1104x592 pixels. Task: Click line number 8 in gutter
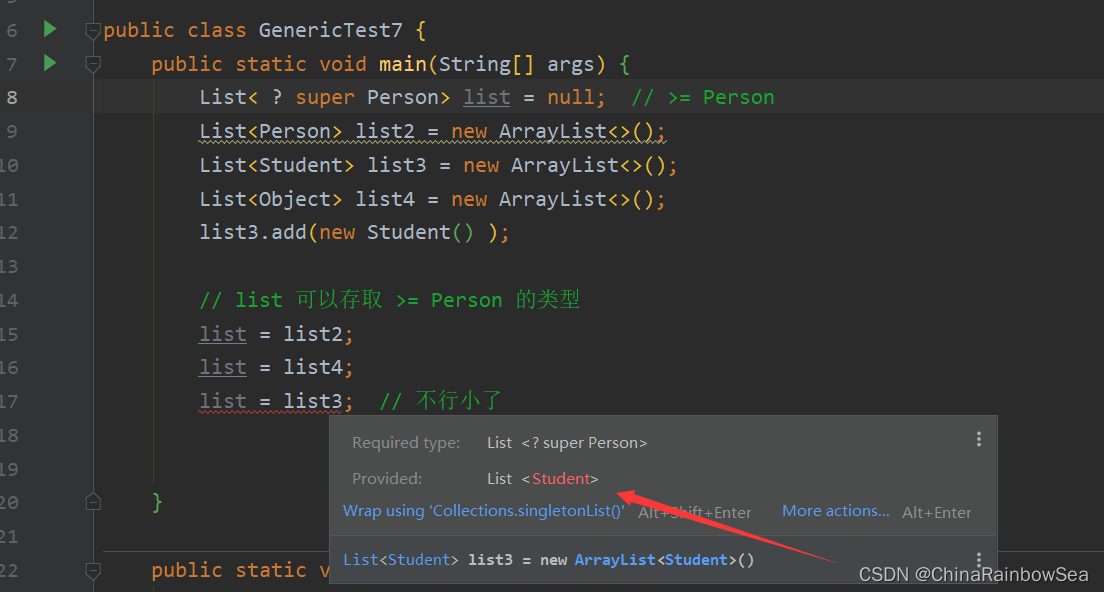pyautogui.click(x=12, y=97)
